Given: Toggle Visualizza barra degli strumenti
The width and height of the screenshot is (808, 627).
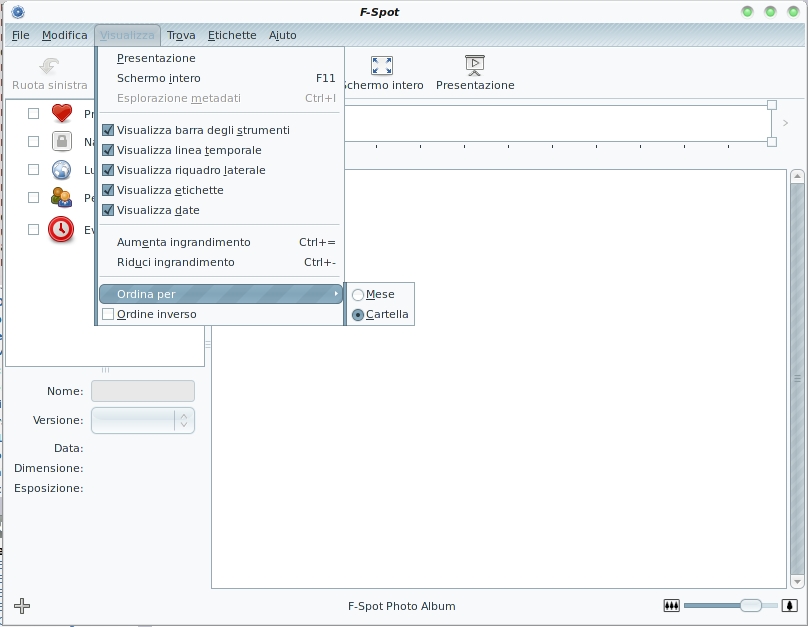Looking at the screenshot, I should click(220, 130).
